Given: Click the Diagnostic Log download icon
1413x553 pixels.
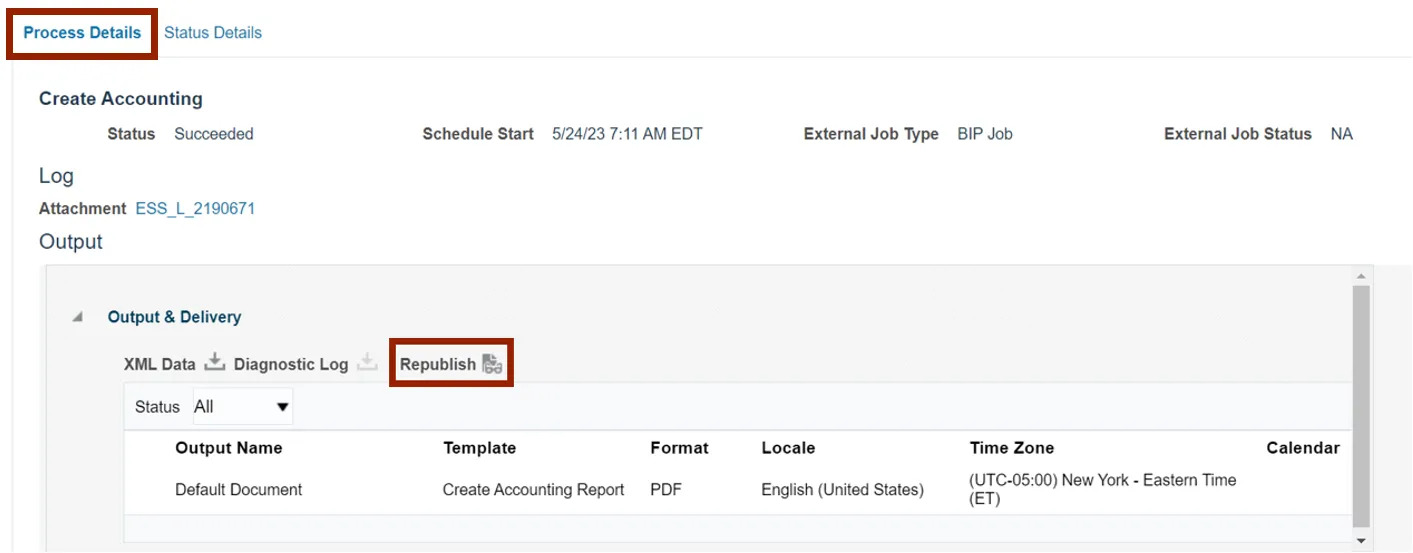Looking at the screenshot, I should click(367, 363).
